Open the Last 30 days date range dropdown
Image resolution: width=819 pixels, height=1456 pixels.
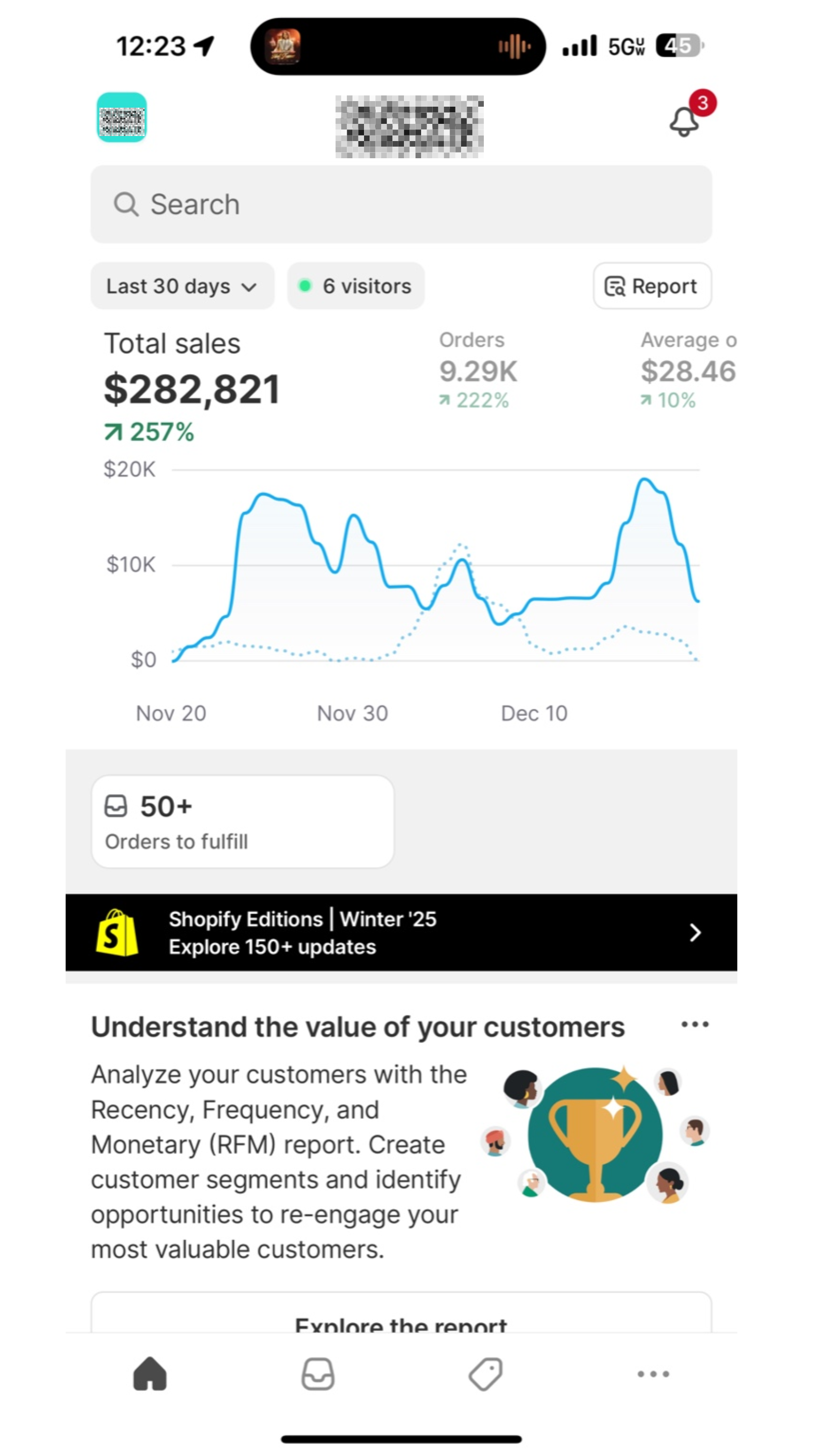[x=182, y=286]
